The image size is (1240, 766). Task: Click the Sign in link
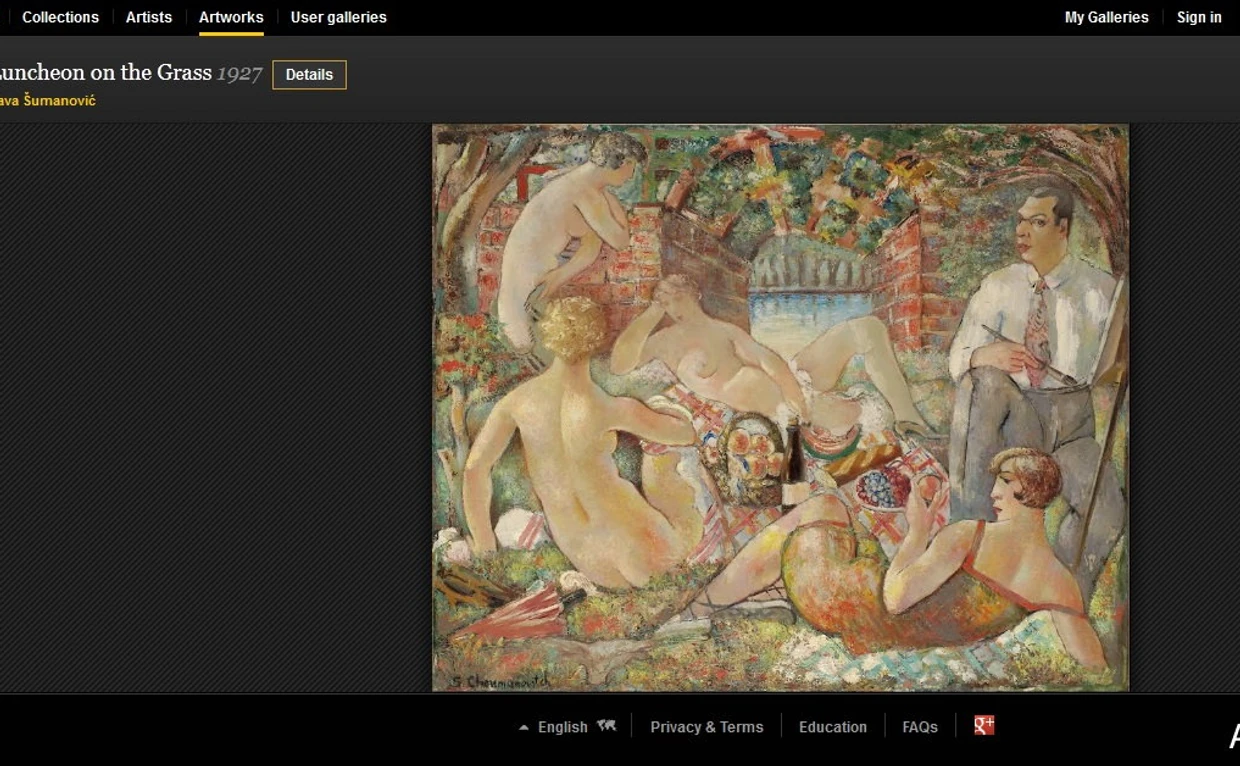click(1198, 17)
